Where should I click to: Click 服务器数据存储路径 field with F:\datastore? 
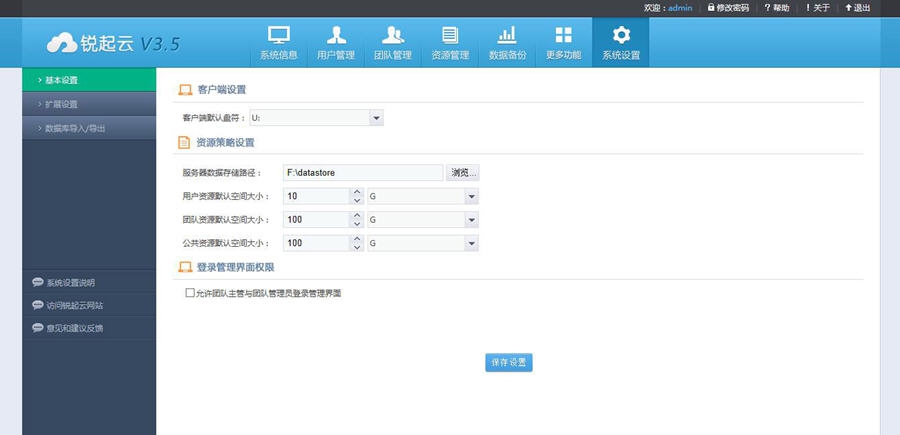[363, 173]
